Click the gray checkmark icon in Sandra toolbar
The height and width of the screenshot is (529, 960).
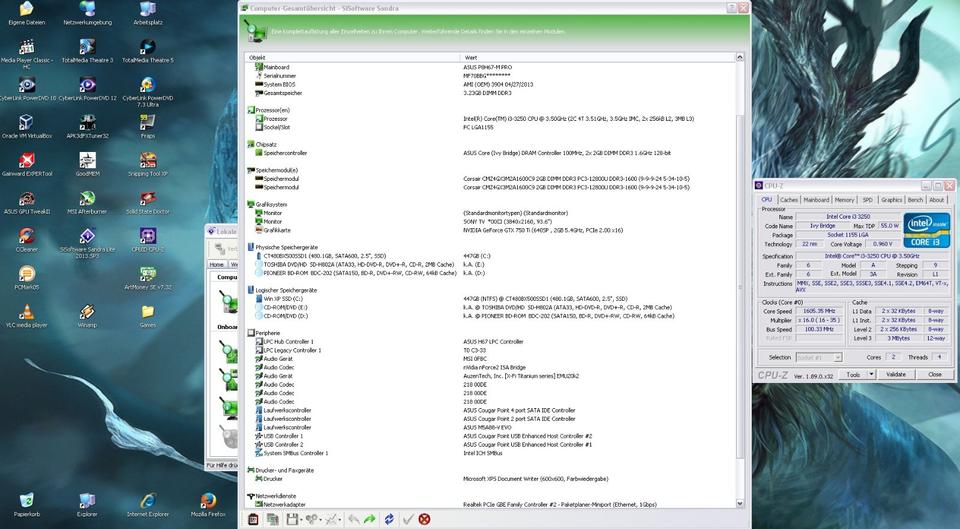tap(408, 519)
